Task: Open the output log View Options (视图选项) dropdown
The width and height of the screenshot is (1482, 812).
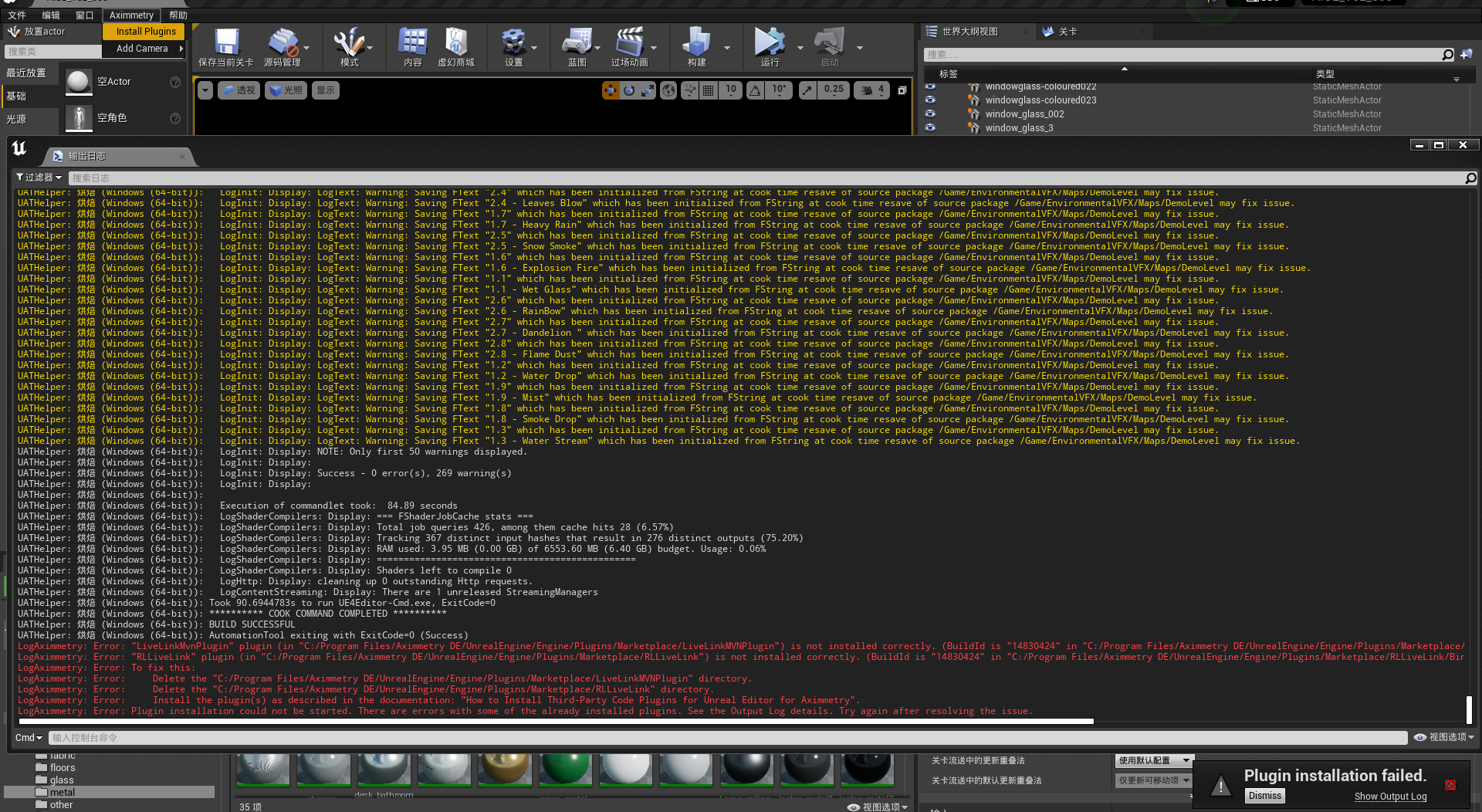Action: pos(1443,737)
